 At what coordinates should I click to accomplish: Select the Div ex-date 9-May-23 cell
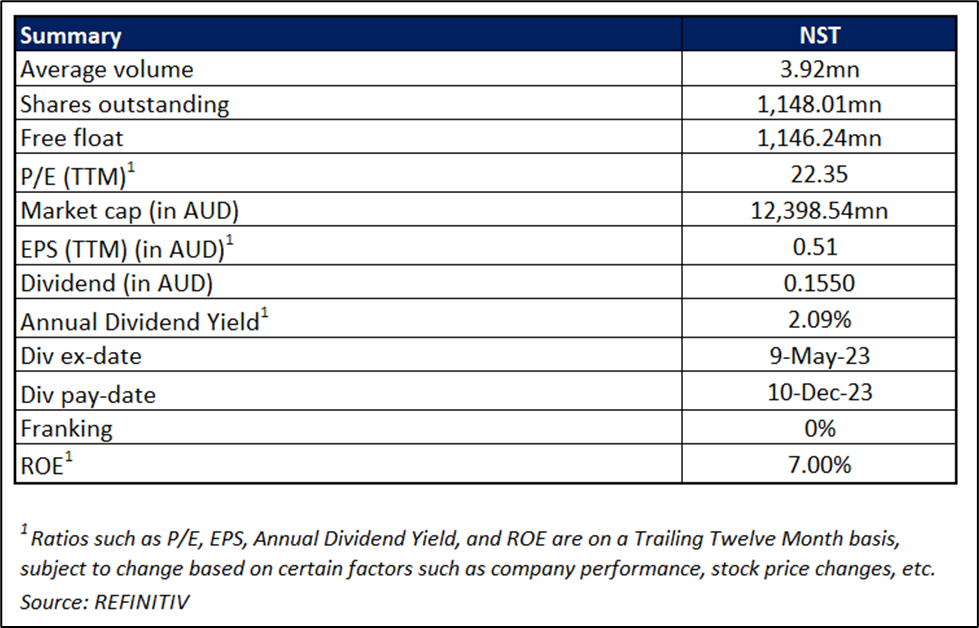pos(819,355)
